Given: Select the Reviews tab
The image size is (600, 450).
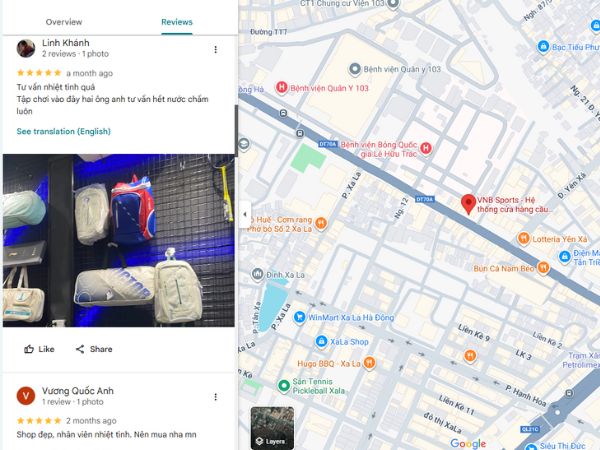Looking at the screenshot, I should (177, 22).
